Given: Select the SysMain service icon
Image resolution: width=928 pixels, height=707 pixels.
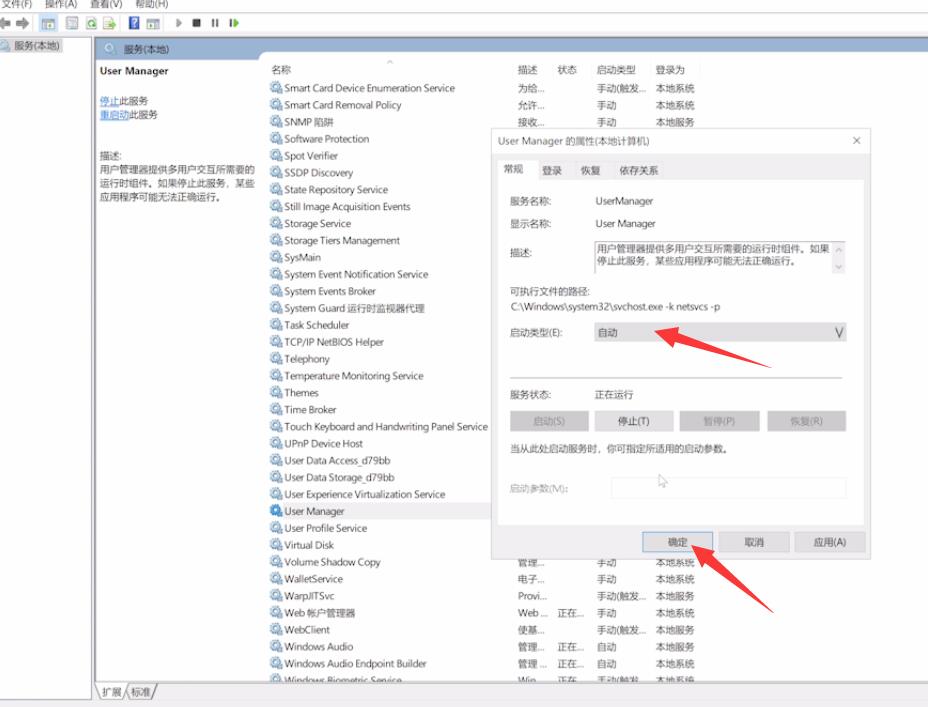Looking at the screenshot, I should 276,257.
